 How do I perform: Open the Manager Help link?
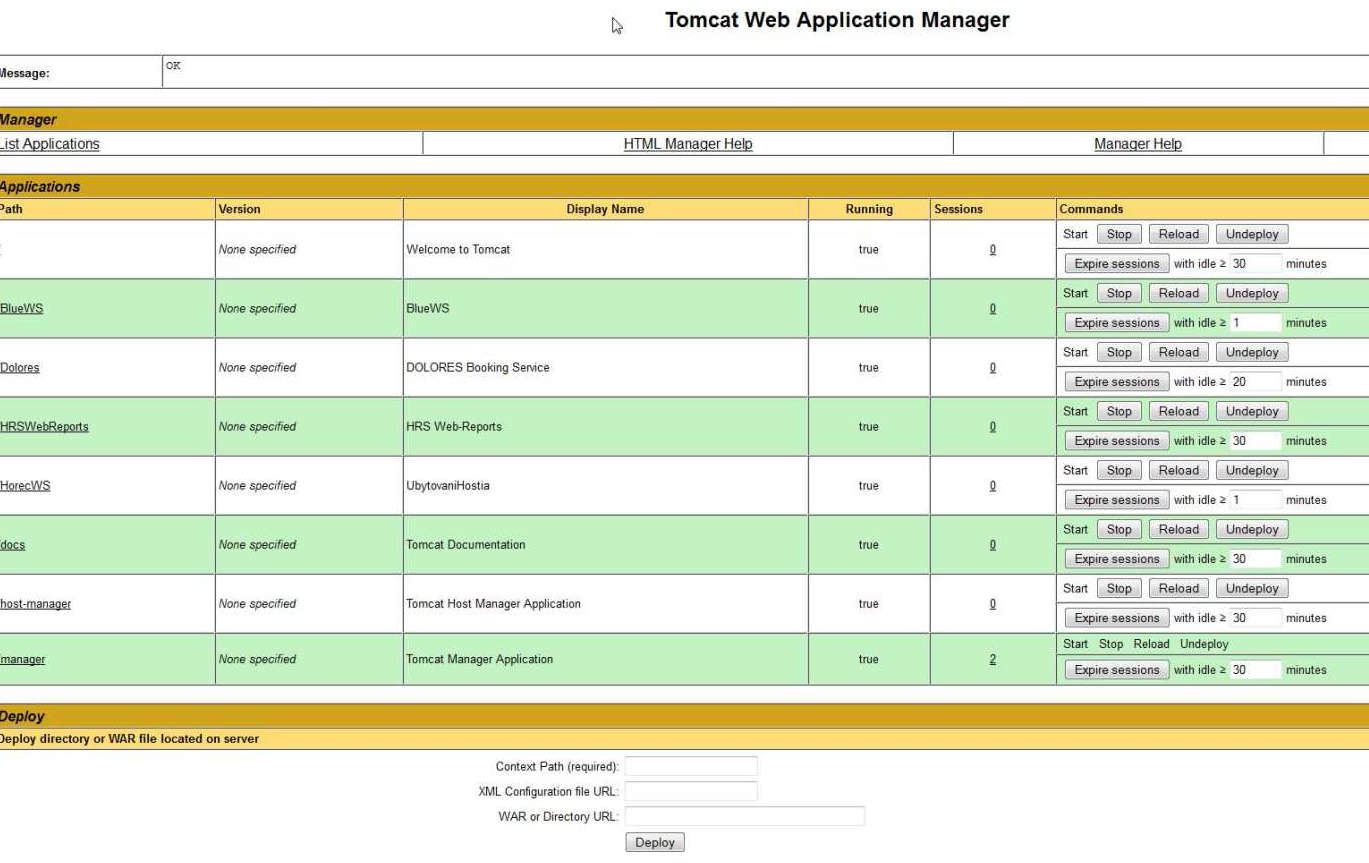[1137, 144]
